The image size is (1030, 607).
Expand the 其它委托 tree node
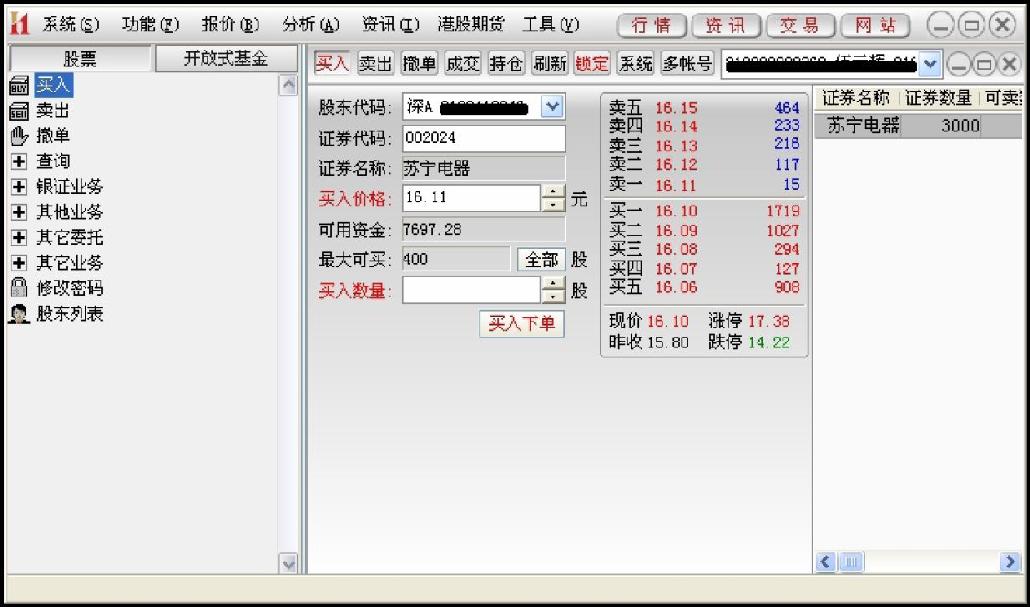tap(19, 237)
